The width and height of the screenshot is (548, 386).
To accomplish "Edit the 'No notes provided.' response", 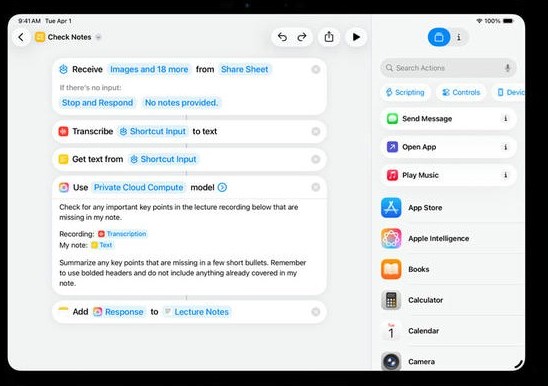I will [x=181, y=102].
